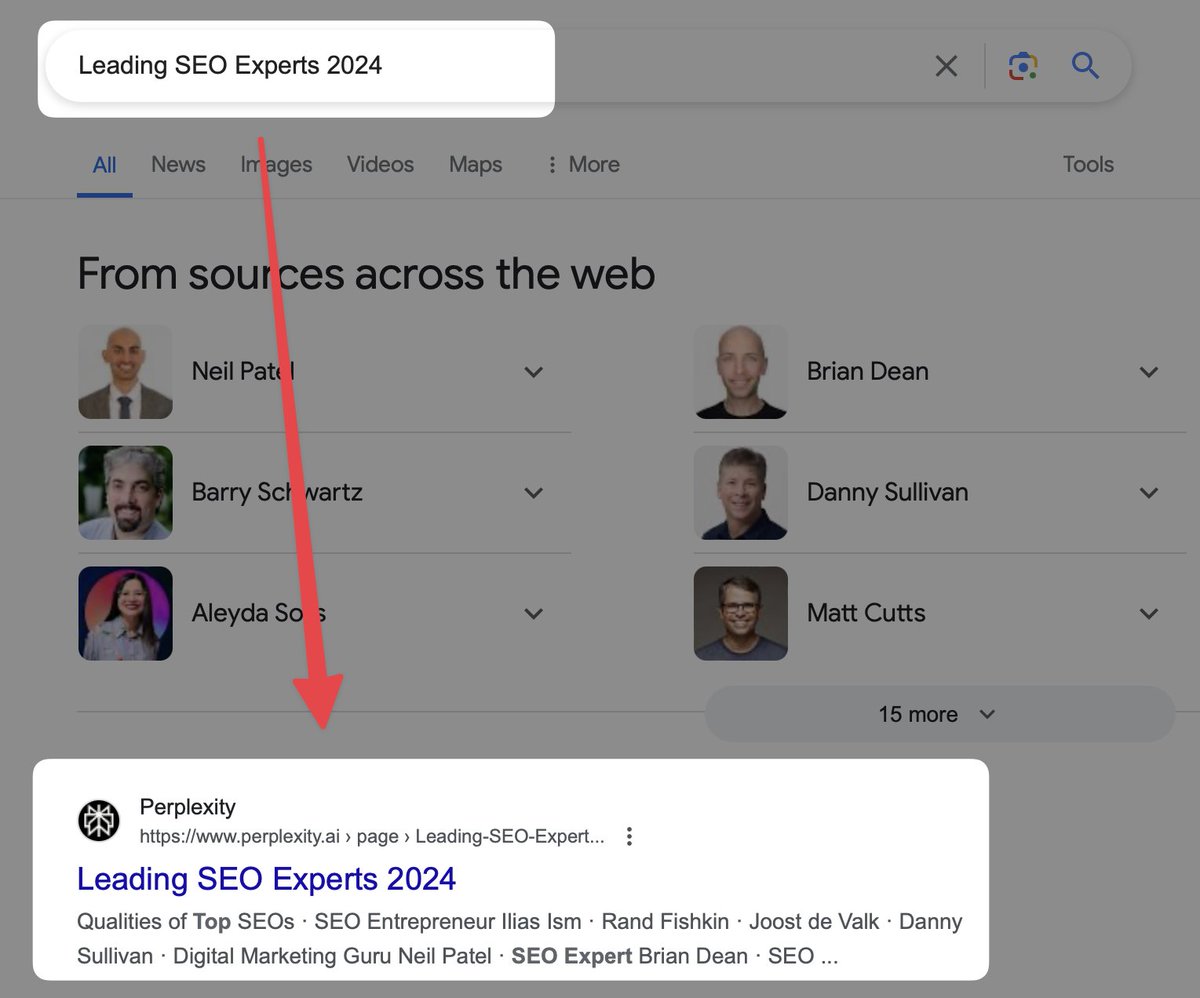Select the Matt Cutts name text
Screen dimensions: 1200x998
(866, 613)
